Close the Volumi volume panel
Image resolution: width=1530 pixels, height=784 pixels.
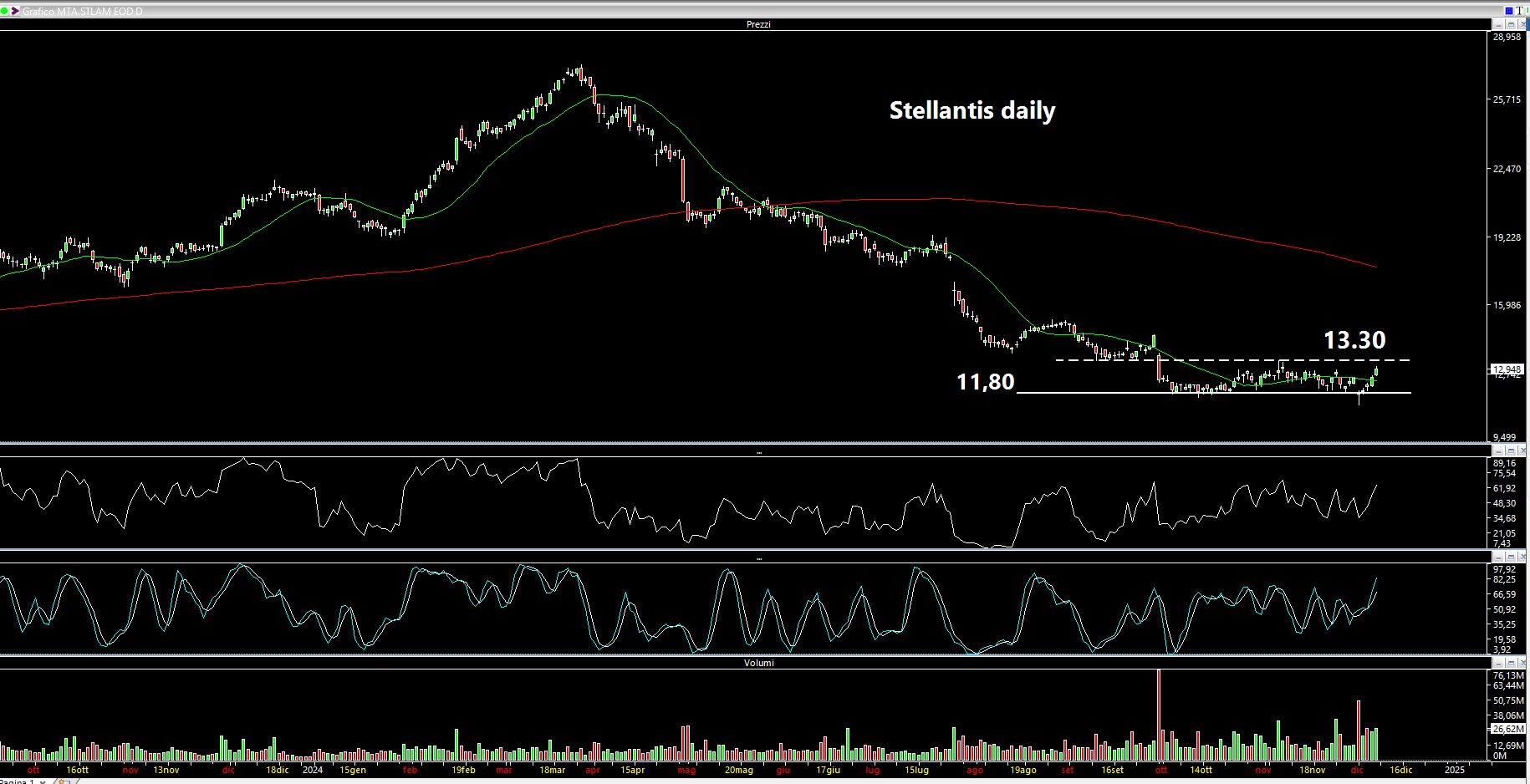click(x=1522, y=663)
